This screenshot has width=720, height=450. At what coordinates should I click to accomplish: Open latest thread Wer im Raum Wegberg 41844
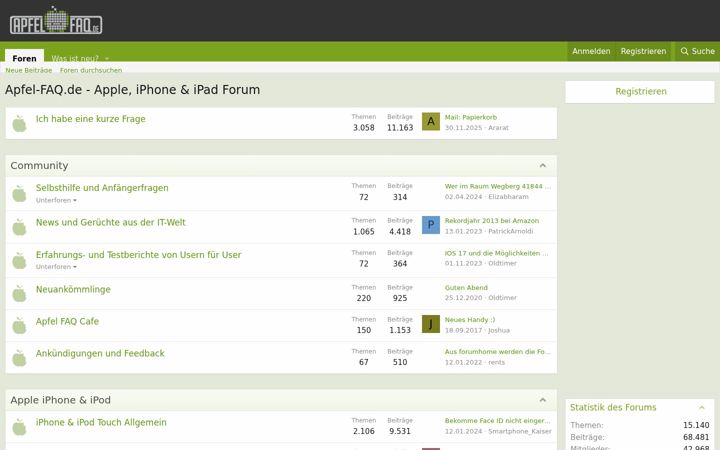pyautogui.click(x=498, y=186)
